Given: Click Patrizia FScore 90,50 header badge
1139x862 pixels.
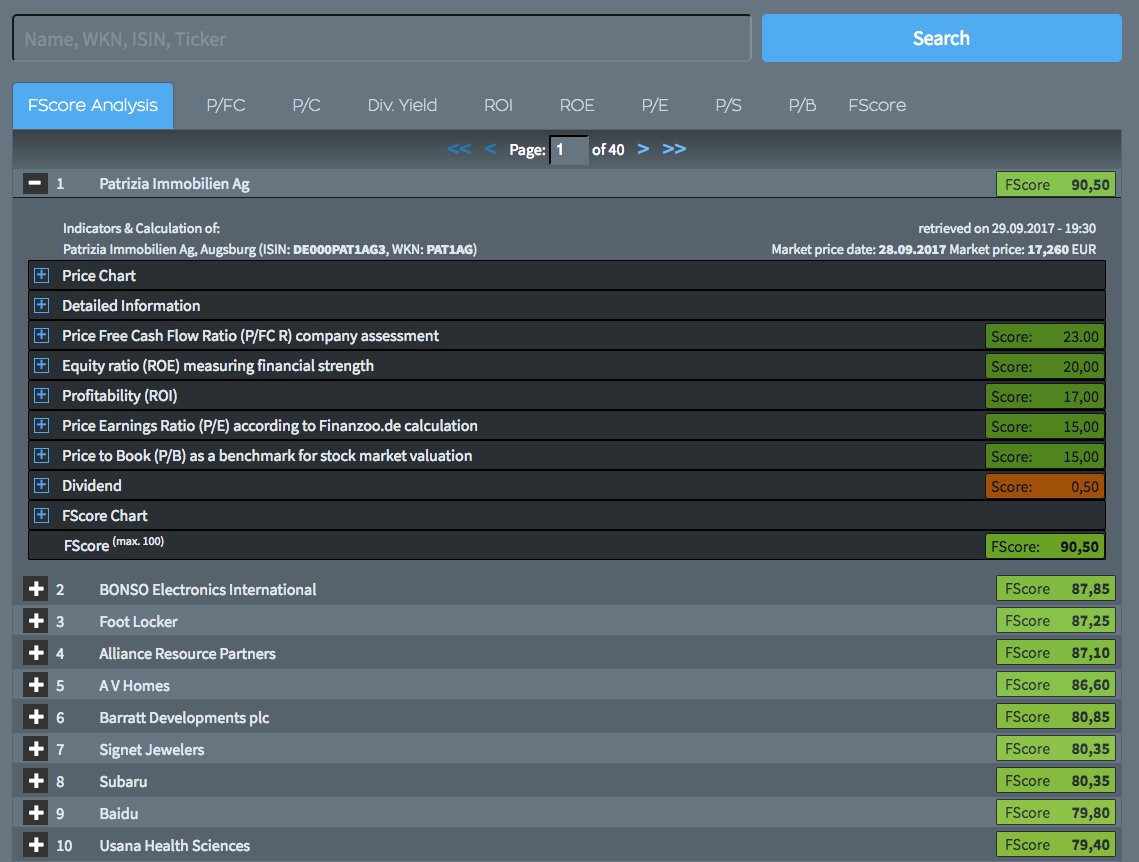Looking at the screenshot, I should 1055,184.
